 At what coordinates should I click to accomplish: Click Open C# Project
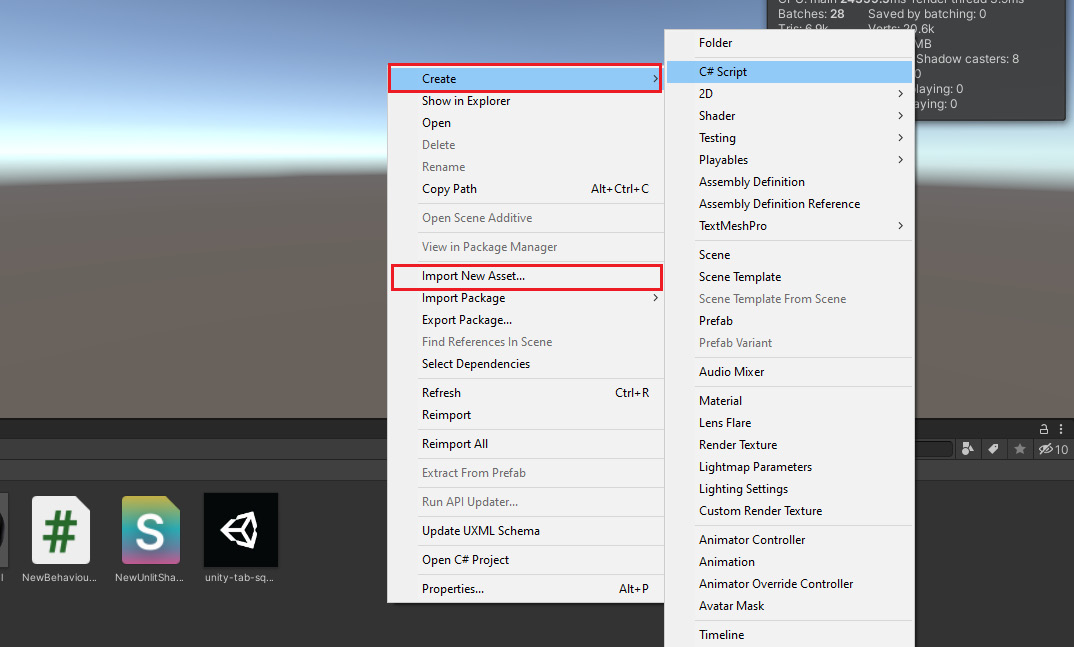[525, 559]
